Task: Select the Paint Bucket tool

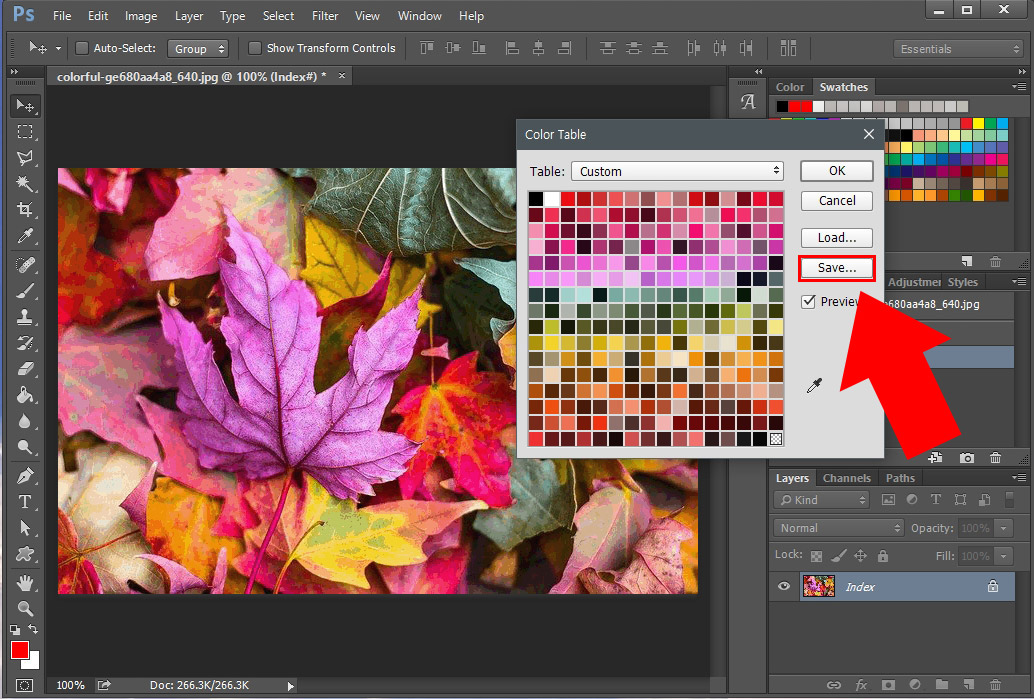Action: pyautogui.click(x=25, y=395)
